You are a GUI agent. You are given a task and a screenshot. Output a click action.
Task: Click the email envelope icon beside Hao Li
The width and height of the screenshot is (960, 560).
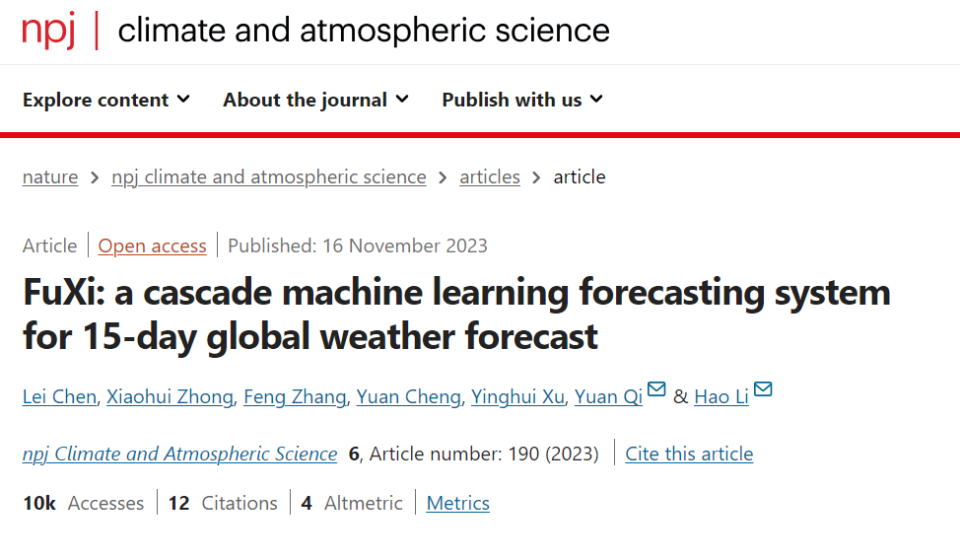pyautogui.click(x=763, y=390)
